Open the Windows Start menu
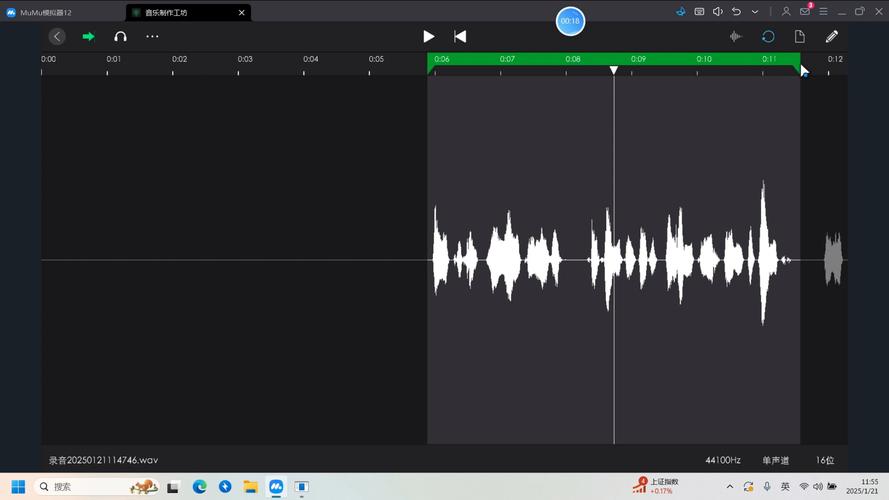 (x=17, y=486)
